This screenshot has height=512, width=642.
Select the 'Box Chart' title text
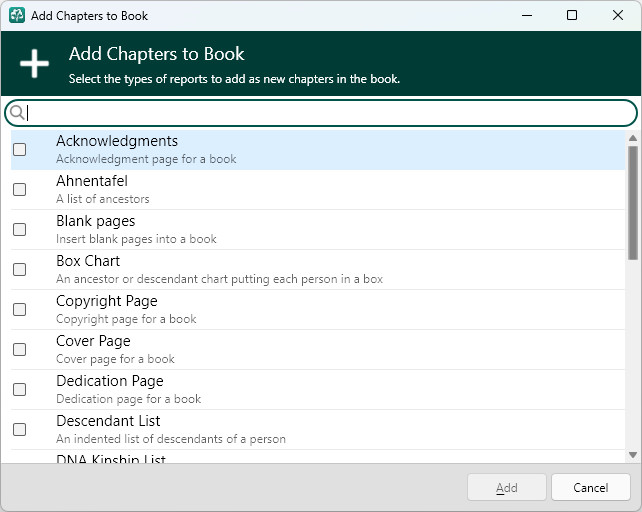(x=88, y=261)
